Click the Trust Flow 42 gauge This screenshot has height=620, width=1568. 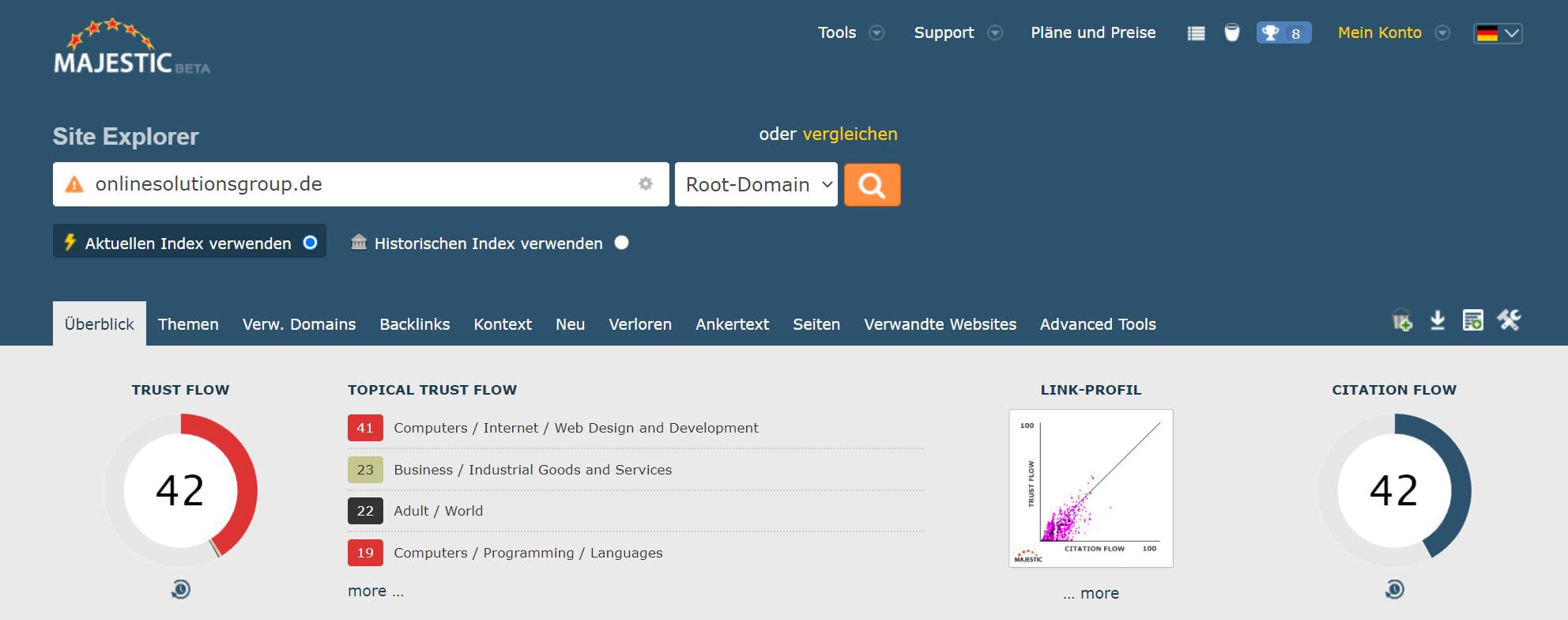click(x=181, y=490)
